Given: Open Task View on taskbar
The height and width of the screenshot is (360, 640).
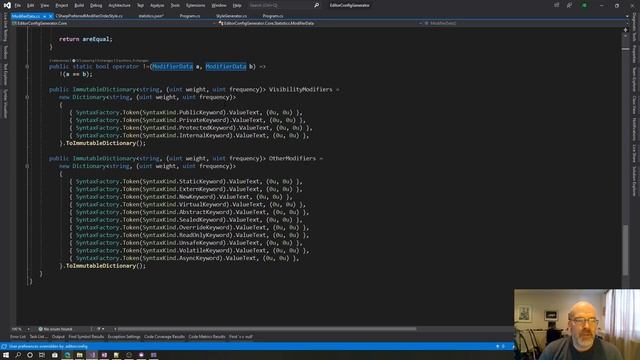Looking at the screenshot, I should tap(42, 355).
